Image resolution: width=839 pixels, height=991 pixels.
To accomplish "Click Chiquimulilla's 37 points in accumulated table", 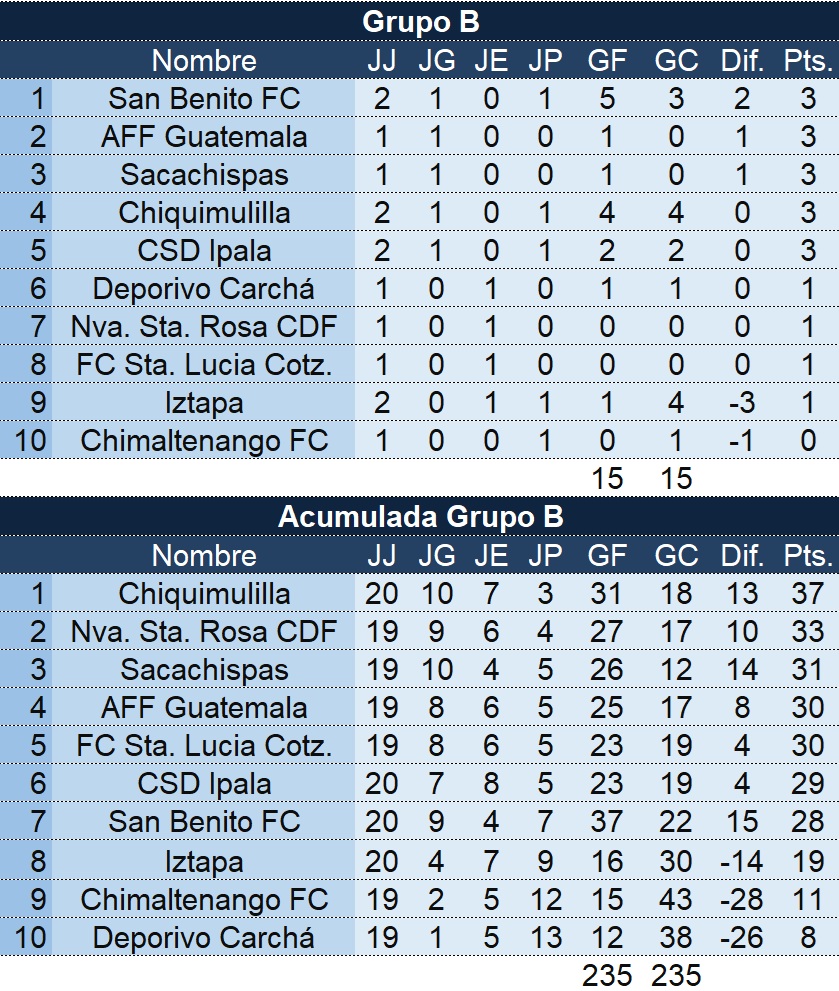I will click(x=808, y=593).
